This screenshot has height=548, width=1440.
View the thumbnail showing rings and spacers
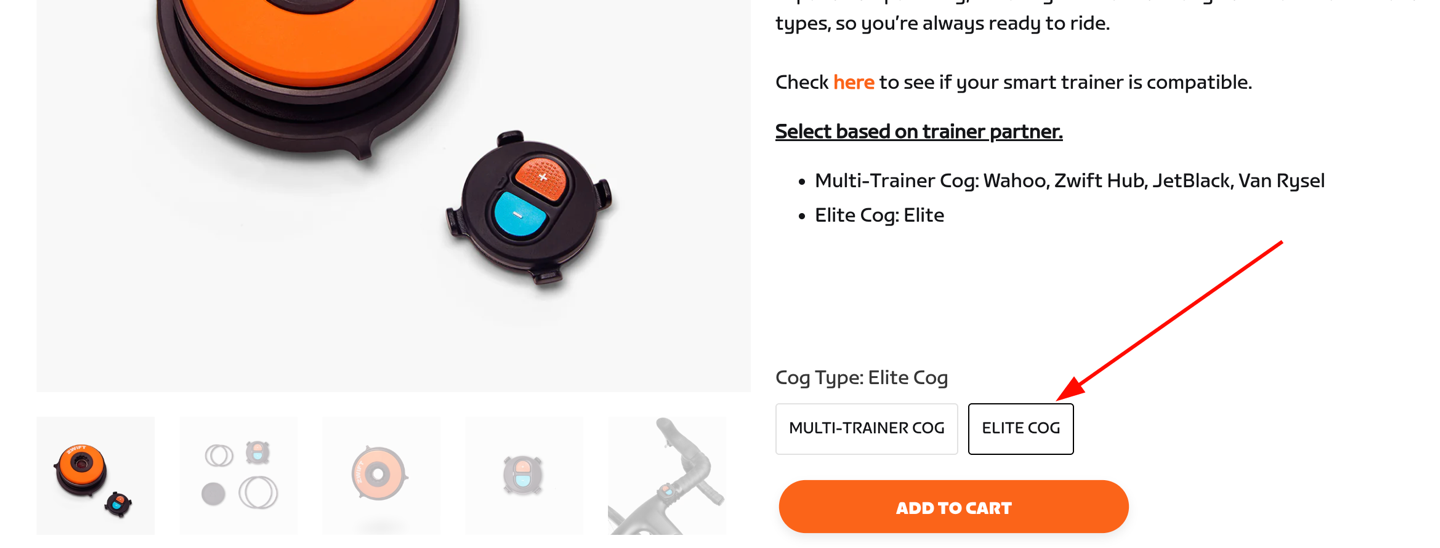(x=239, y=475)
